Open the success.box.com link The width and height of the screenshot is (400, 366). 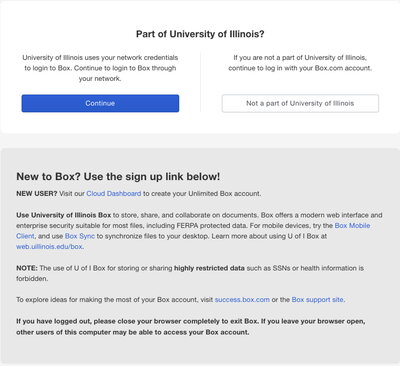tap(242, 300)
